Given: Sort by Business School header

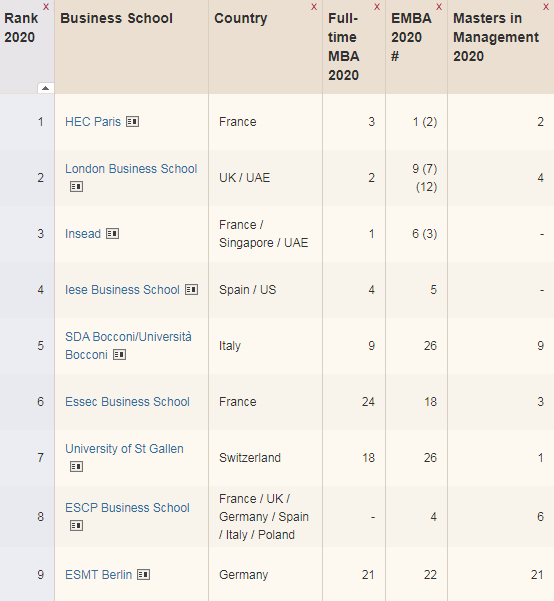Looking at the screenshot, I should coord(117,18).
